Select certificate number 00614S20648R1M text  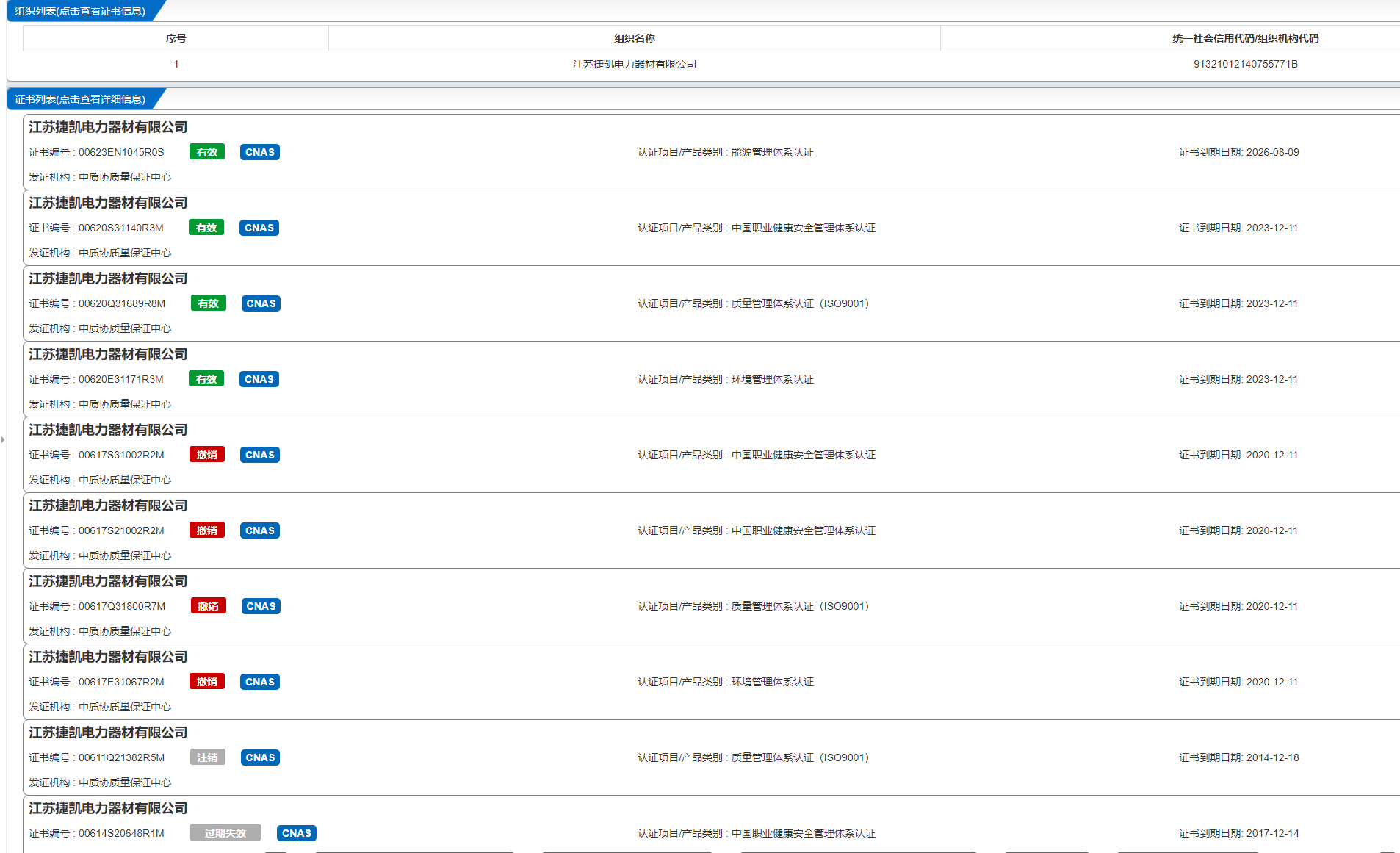pyautogui.click(x=121, y=833)
